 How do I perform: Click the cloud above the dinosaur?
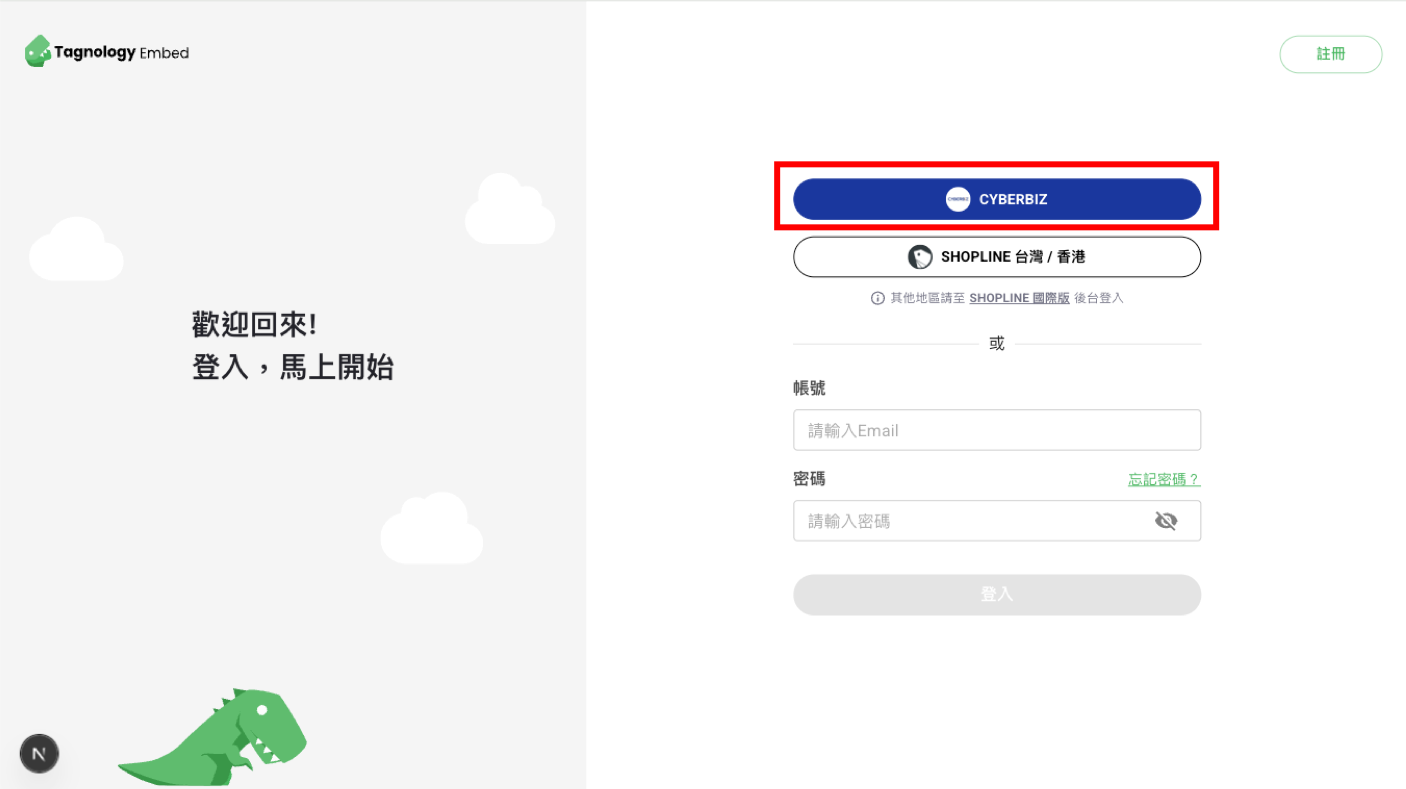click(432, 528)
